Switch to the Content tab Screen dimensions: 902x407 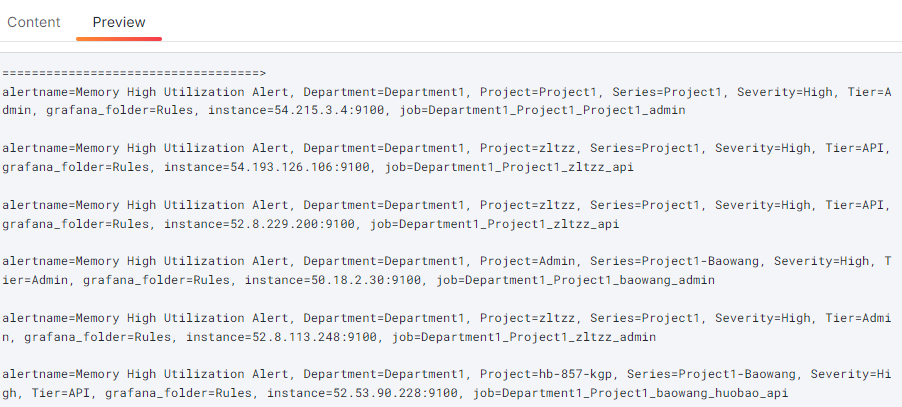click(x=34, y=22)
